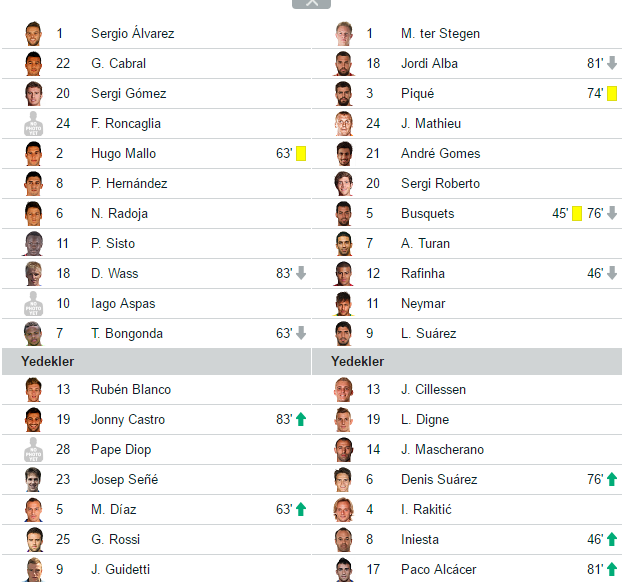Click Jordi Alba's substituted-off arrow
The width and height of the screenshot is (635, 582).
(x=612, y=64)
